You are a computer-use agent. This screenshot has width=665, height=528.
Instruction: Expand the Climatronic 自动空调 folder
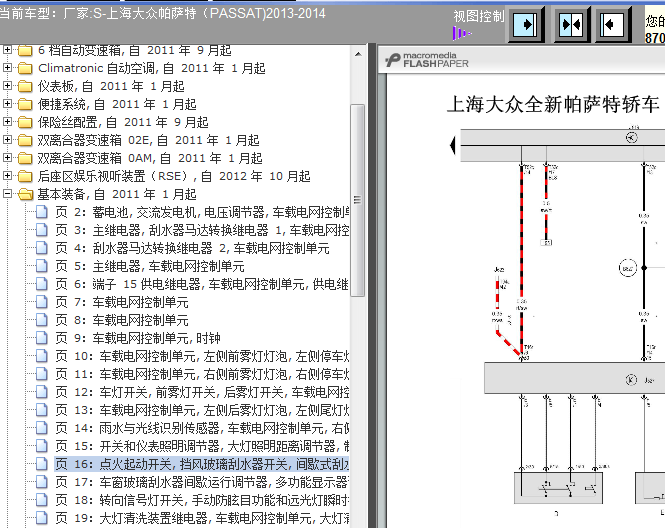point(7,68)
